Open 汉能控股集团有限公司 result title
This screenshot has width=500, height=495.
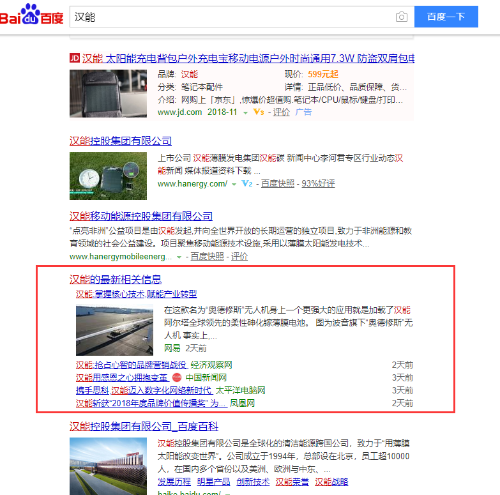coord(120,141)
